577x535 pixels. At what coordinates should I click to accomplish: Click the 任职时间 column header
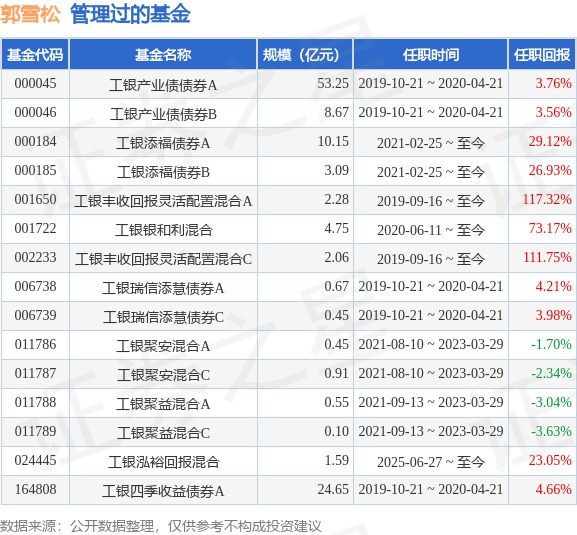[431, 55]
